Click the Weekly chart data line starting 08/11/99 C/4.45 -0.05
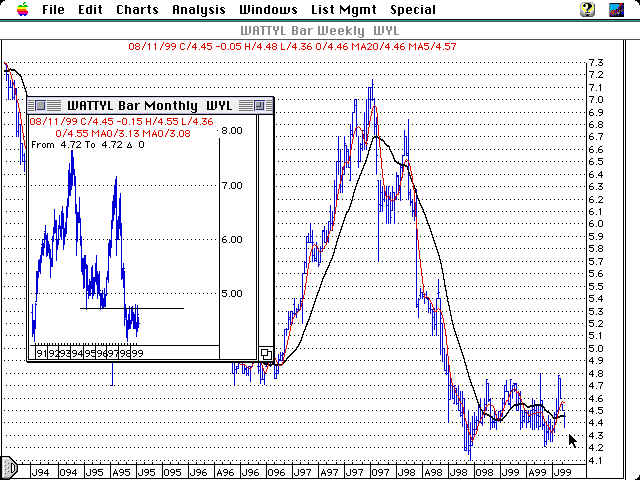This screenshot has width=640, height=480. tap(292, 47)
